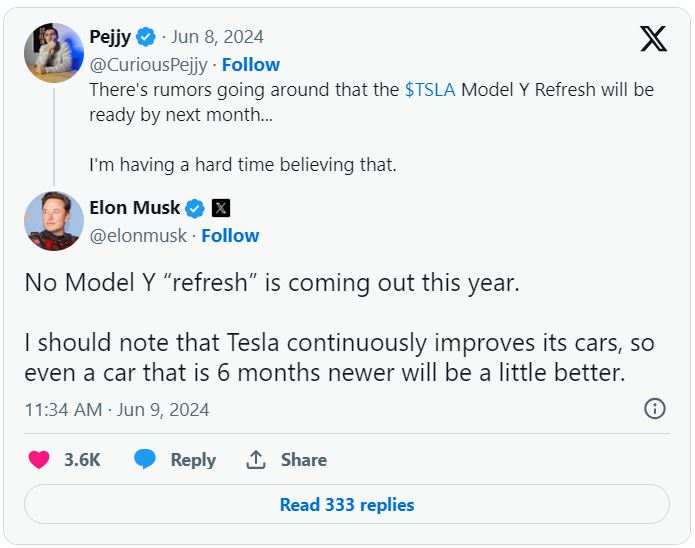Like the tweet with heart icon
Image resolution: width=695 pixels, height=548 pixels.
(39, 460)
